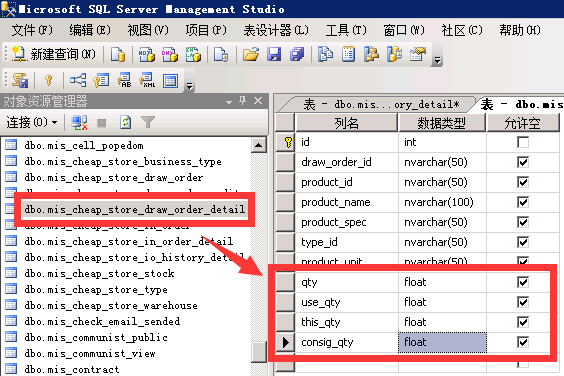Click the Refresh icon in Object Explorer
The height and width of the screenshot is (376, 564).
pos(125,123)
